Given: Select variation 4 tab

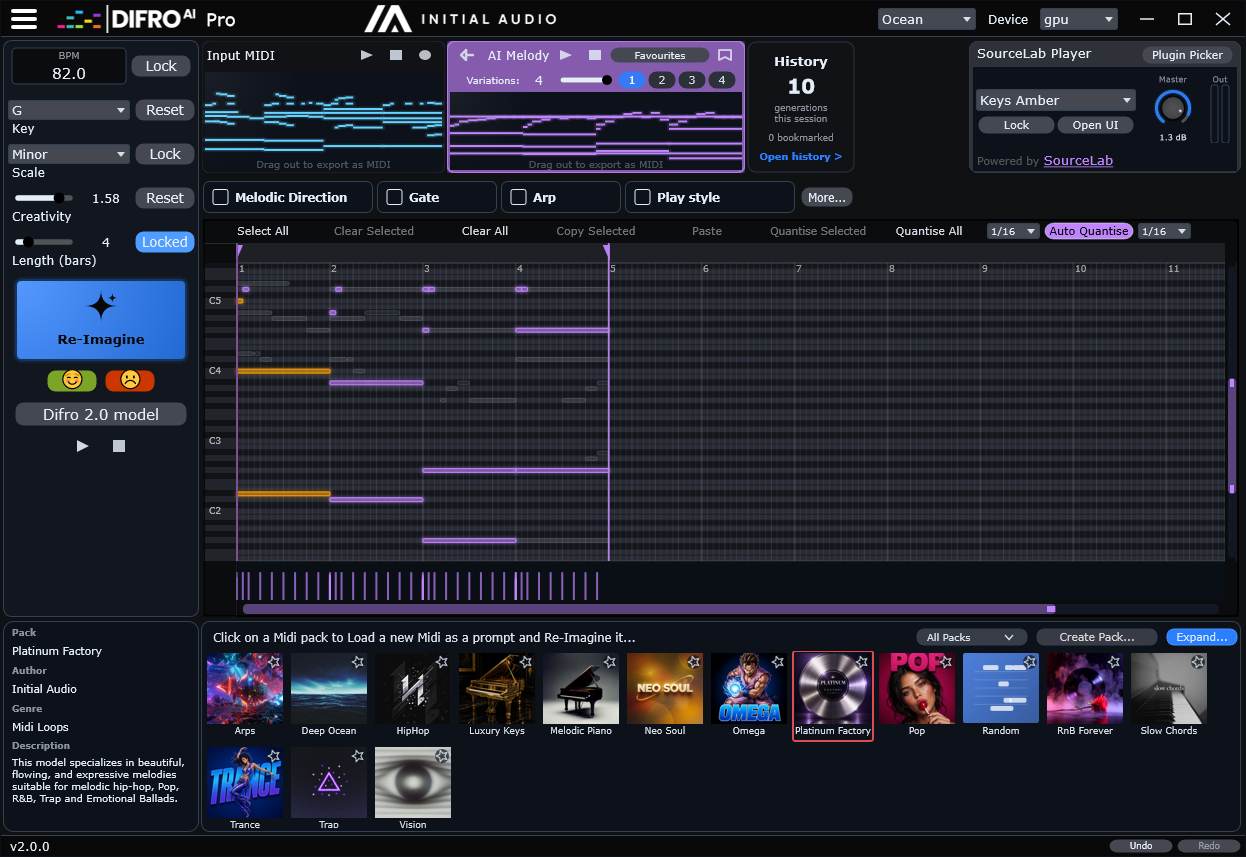Looking at the screenshot, I should pos(722,80).
